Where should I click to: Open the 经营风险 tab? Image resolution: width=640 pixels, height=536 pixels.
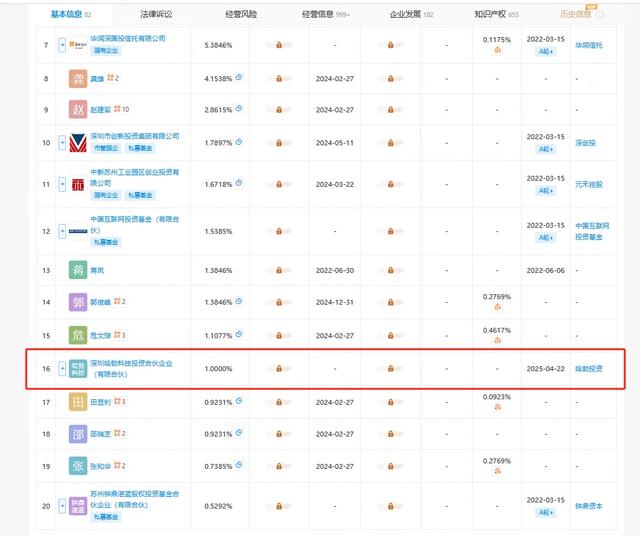click(241, 14)
